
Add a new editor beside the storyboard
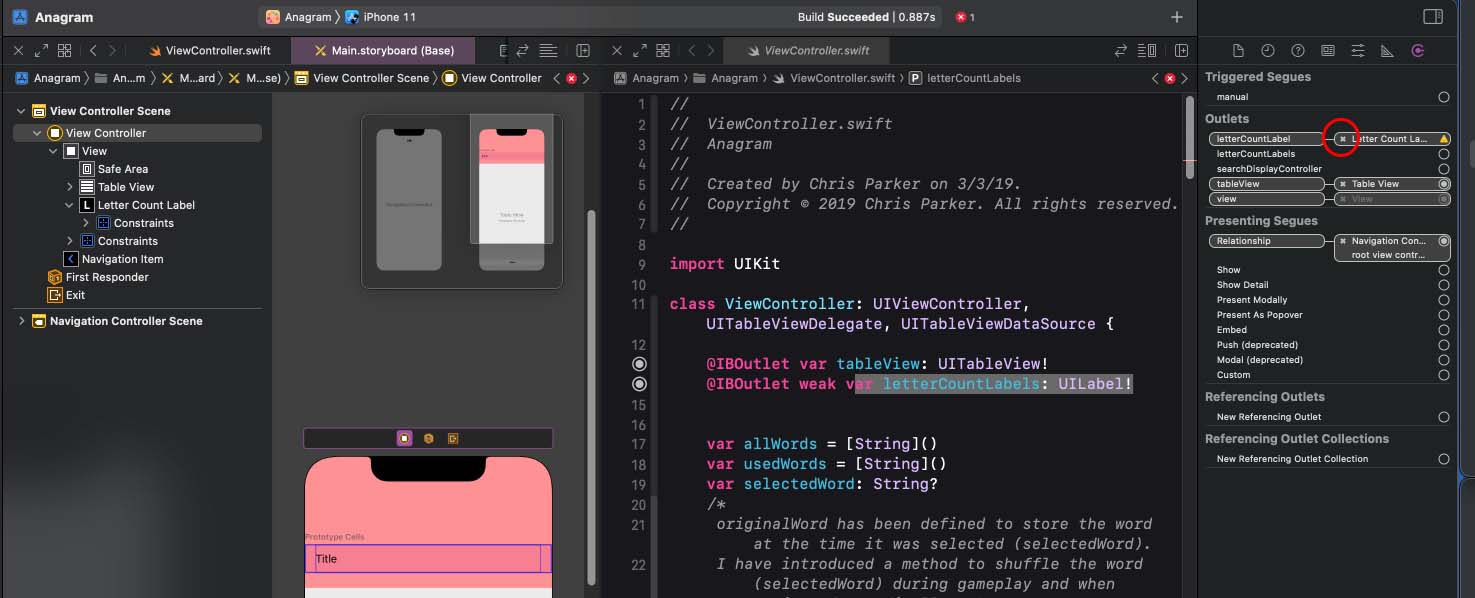point(583,50)
